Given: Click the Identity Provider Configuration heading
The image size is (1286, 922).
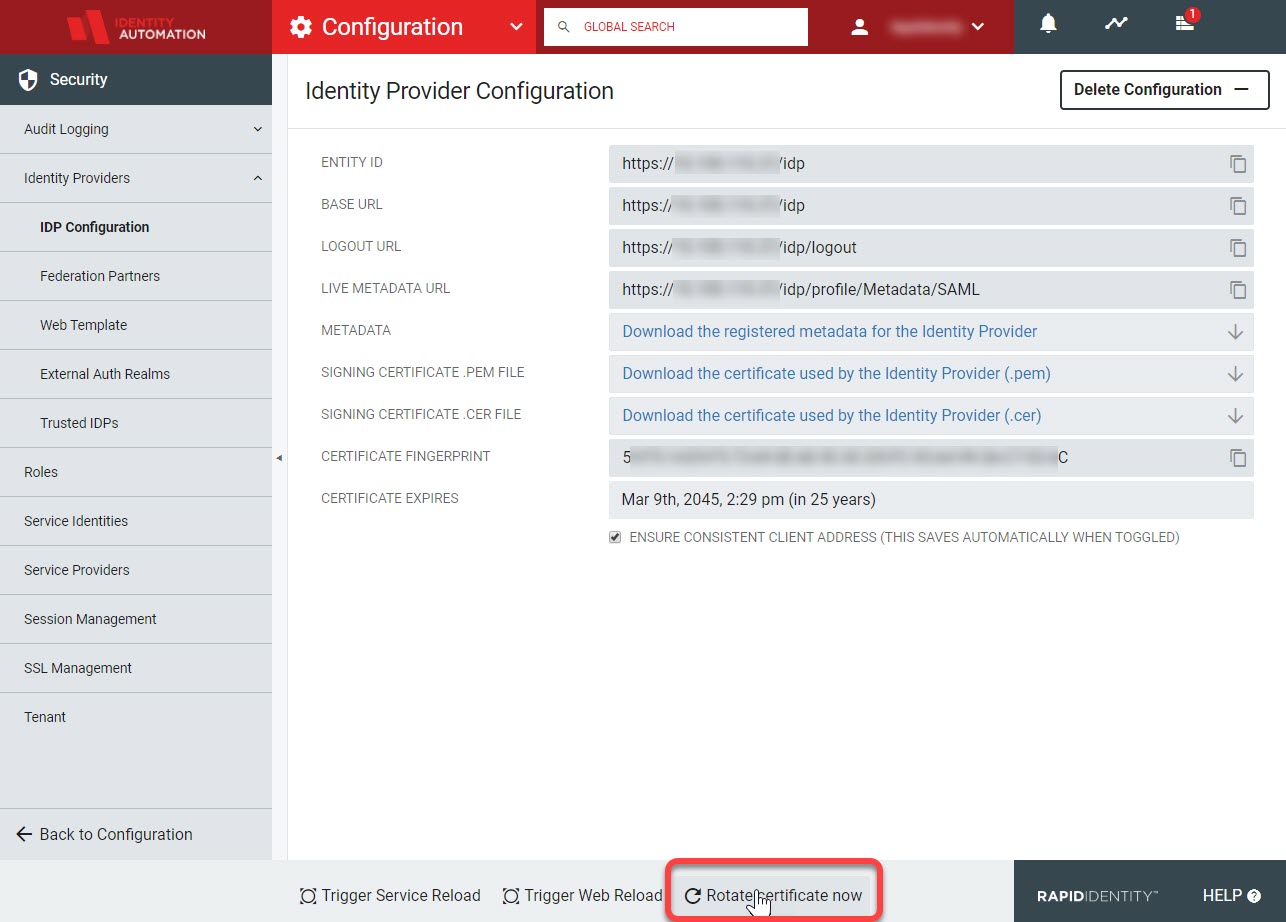Looking at the screenshot, I should click(459, 91).
